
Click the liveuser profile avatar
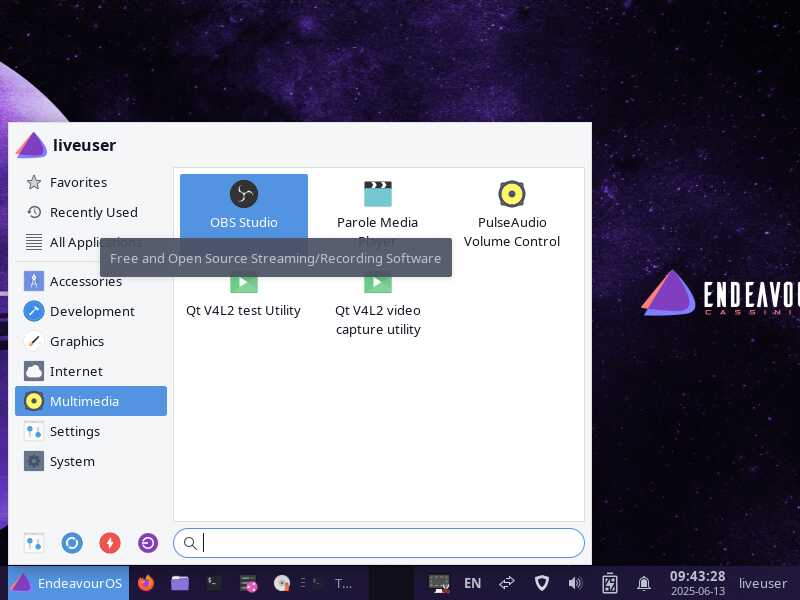coord(32,145)
